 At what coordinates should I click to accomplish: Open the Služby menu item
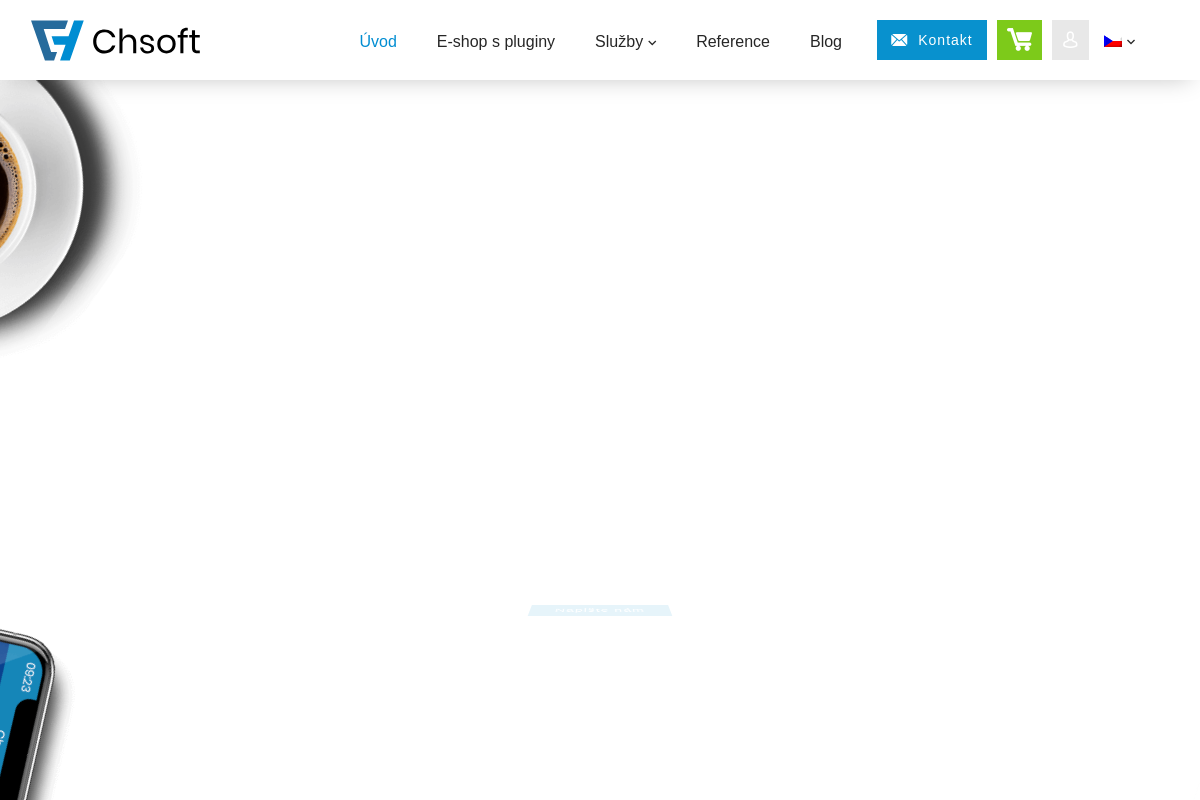pos(619,42)
